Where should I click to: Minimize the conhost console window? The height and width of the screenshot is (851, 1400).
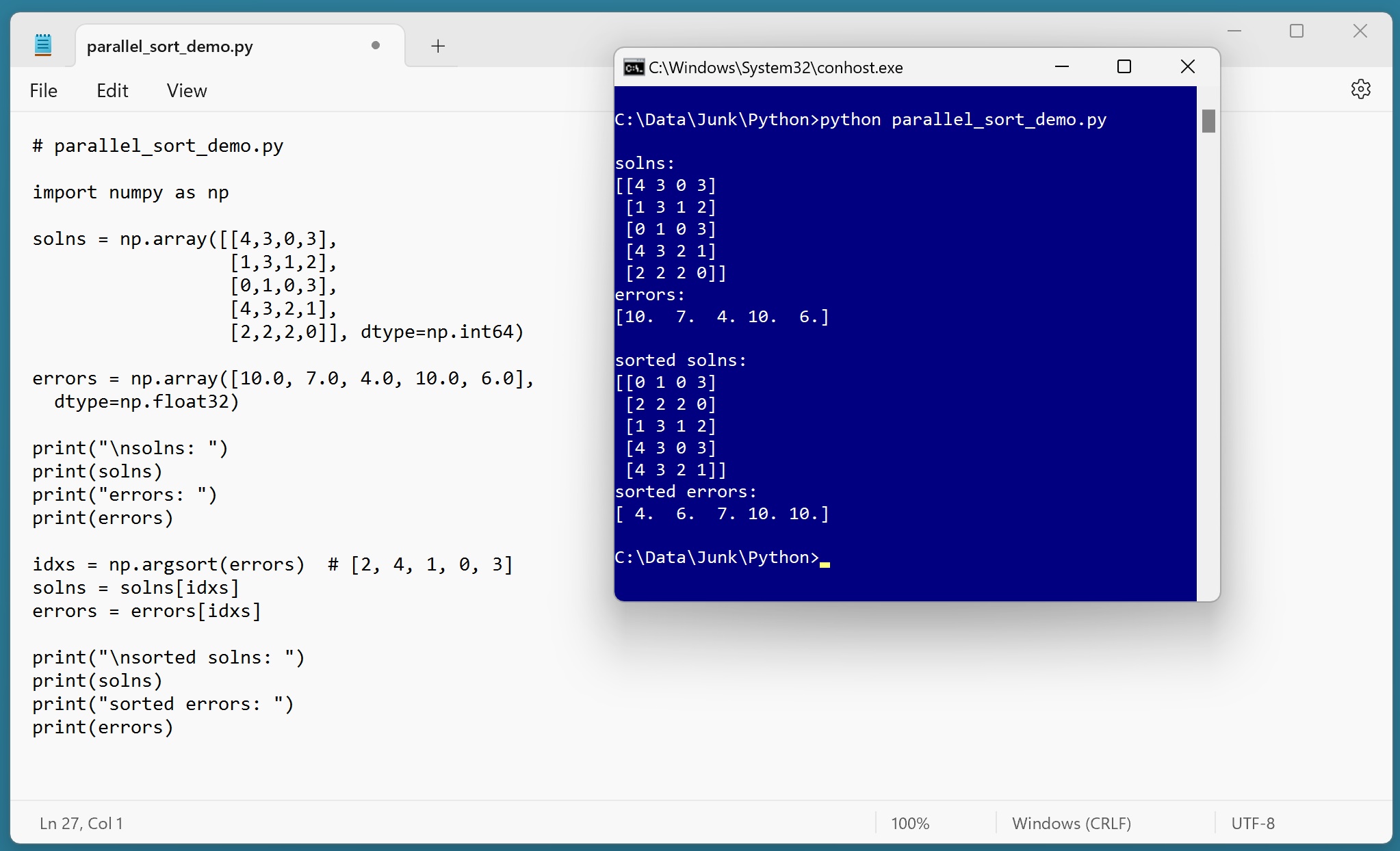(x=1062, y=66)
